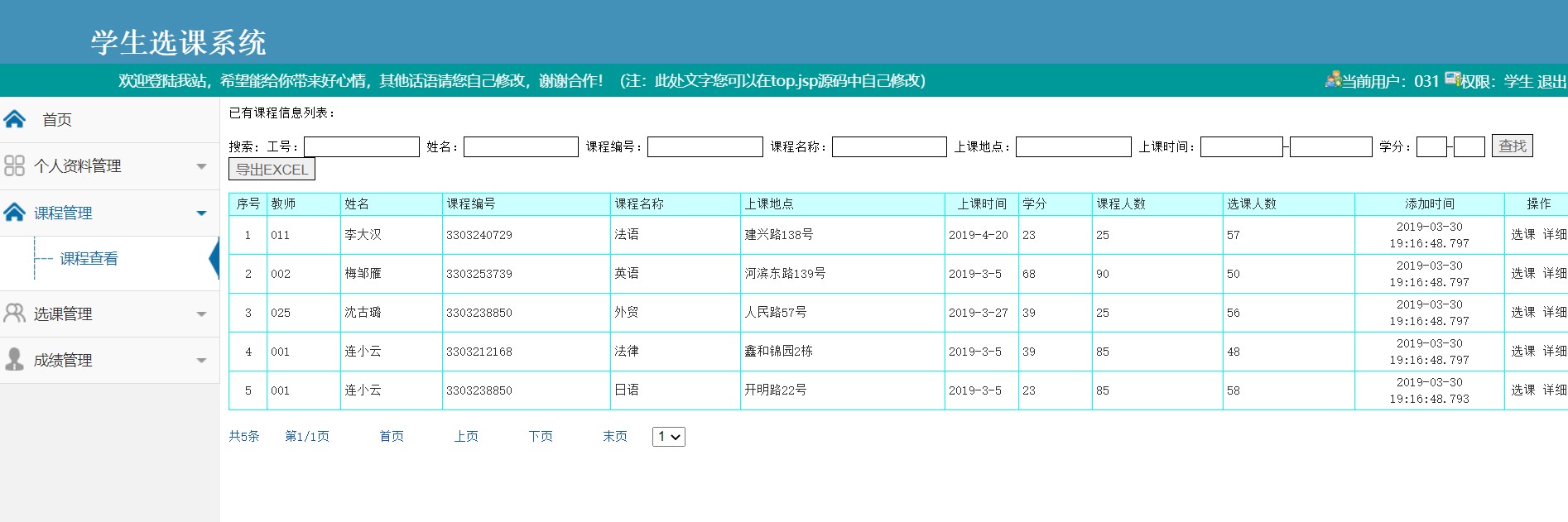This screenshot has width=1568, height=522.
Task: Click the house icon next to 课程管理
Action: [x=15, y=213]
